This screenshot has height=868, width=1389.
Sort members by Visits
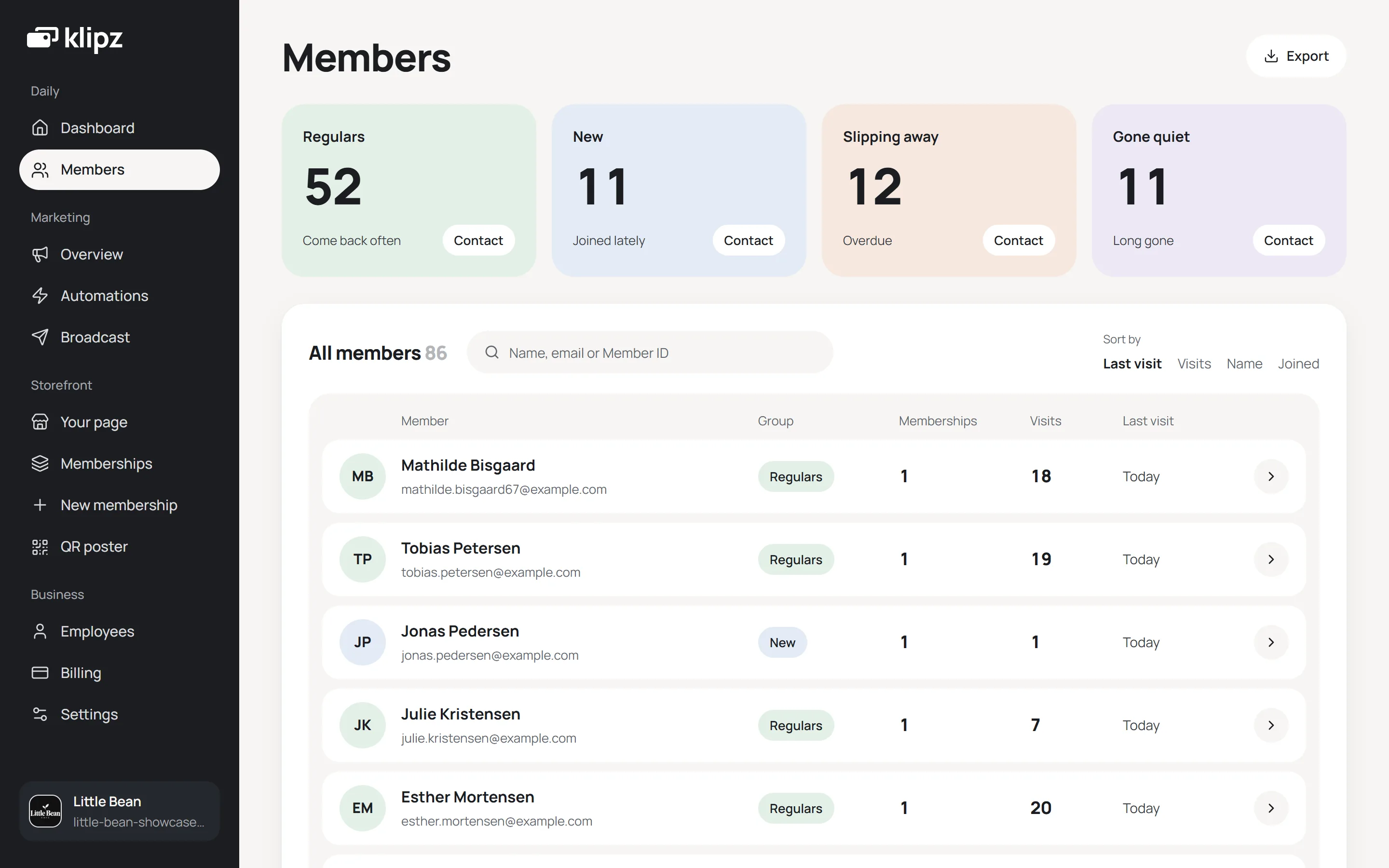[1194, 364]
